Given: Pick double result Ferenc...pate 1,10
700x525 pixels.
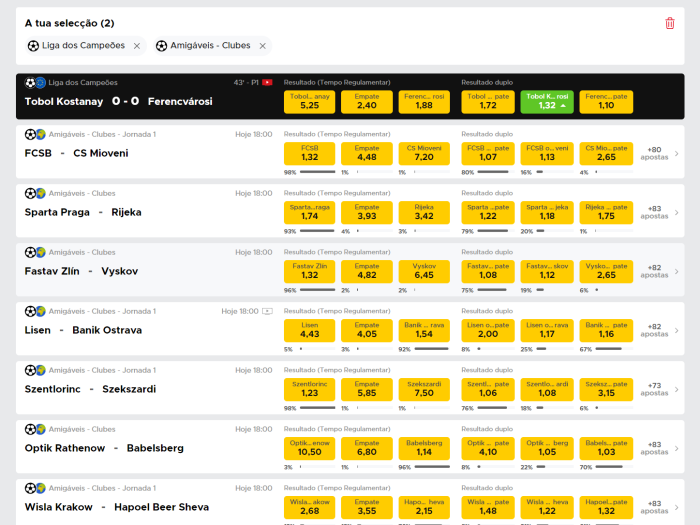Looking at the screenshot, I should pyautogui.click(x=606, y=102).
